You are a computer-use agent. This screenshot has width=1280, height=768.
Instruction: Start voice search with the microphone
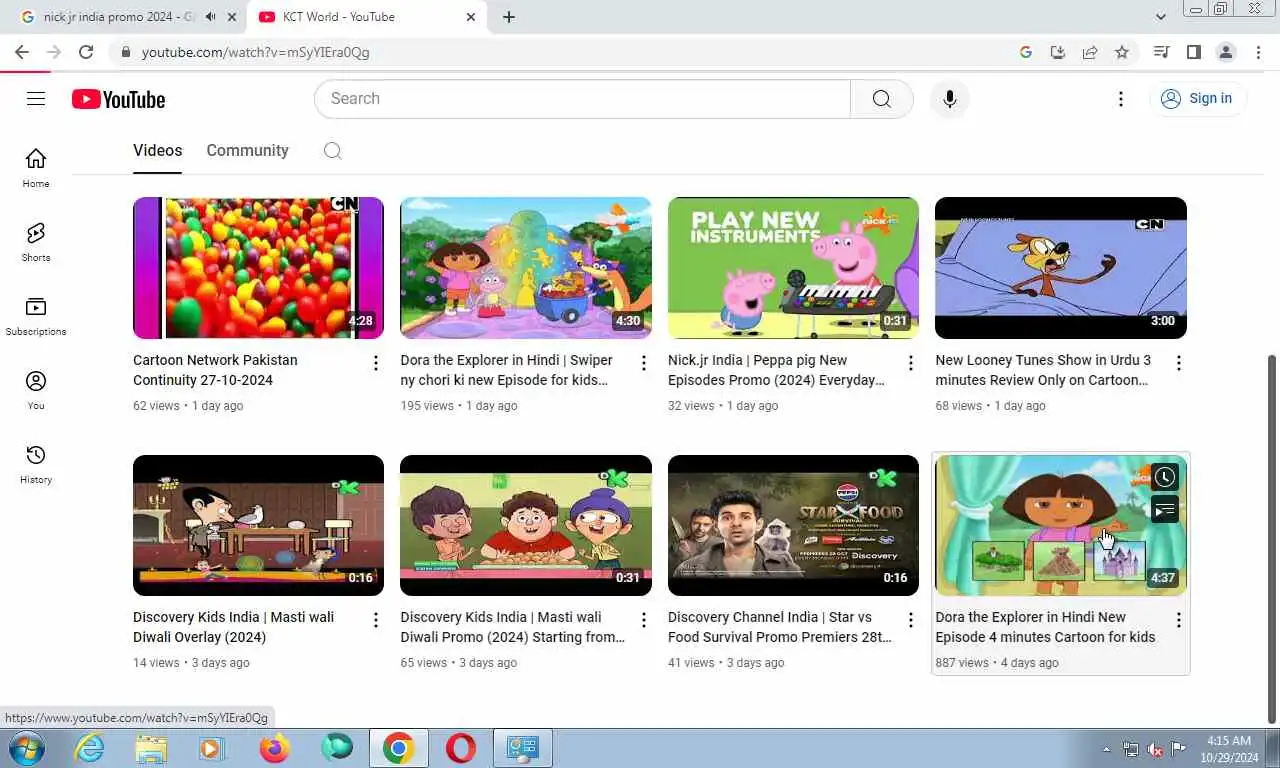point(949,99)
